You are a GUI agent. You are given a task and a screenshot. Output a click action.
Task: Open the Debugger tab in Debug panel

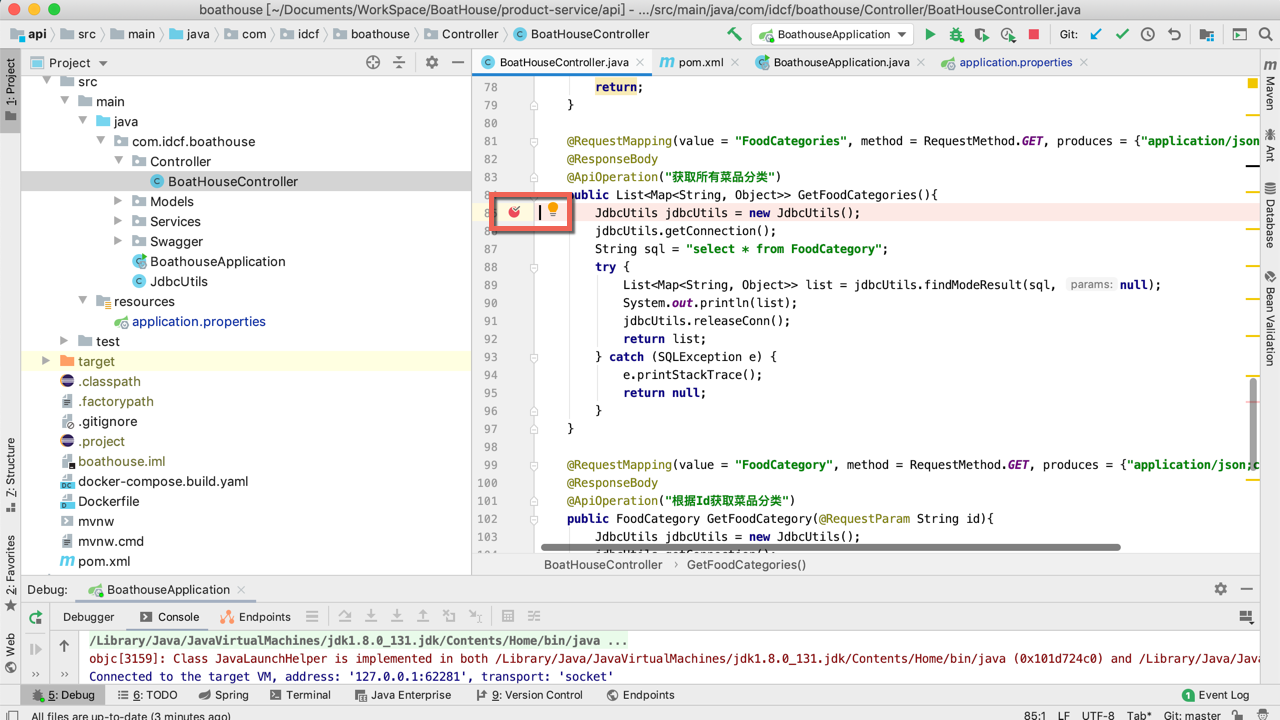point(88,617)
